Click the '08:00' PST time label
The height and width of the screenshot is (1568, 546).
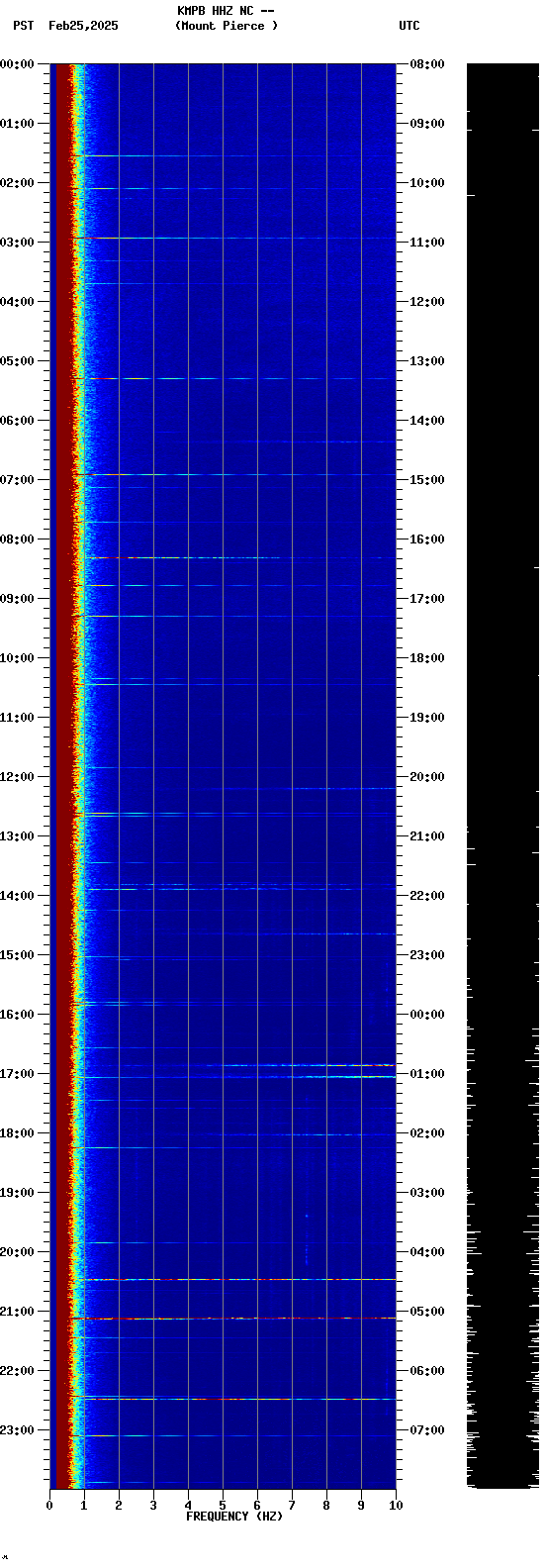18,539
